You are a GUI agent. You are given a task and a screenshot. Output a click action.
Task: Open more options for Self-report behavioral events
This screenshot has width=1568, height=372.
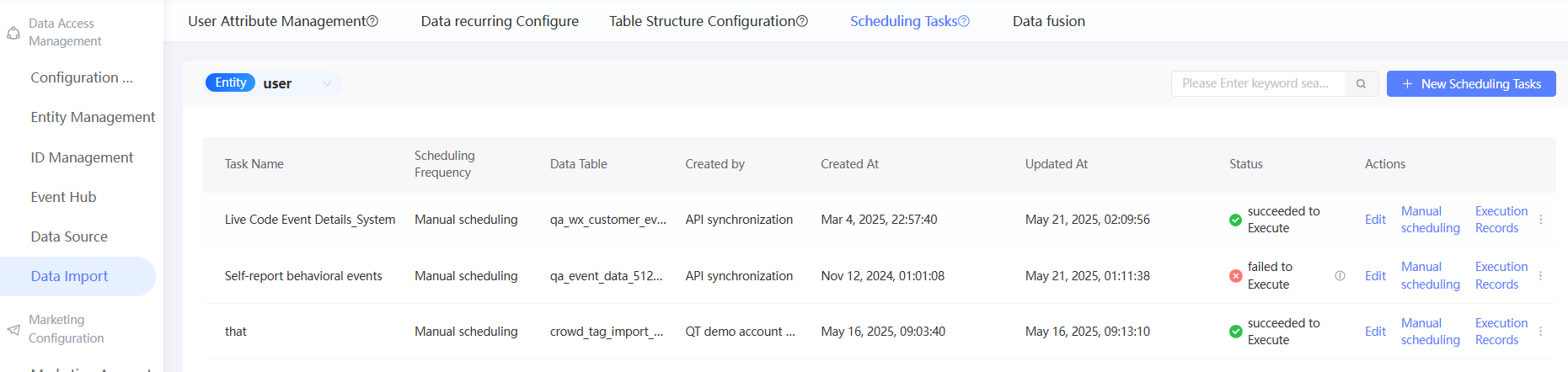pyautogui.click(x=1541, y=276)
